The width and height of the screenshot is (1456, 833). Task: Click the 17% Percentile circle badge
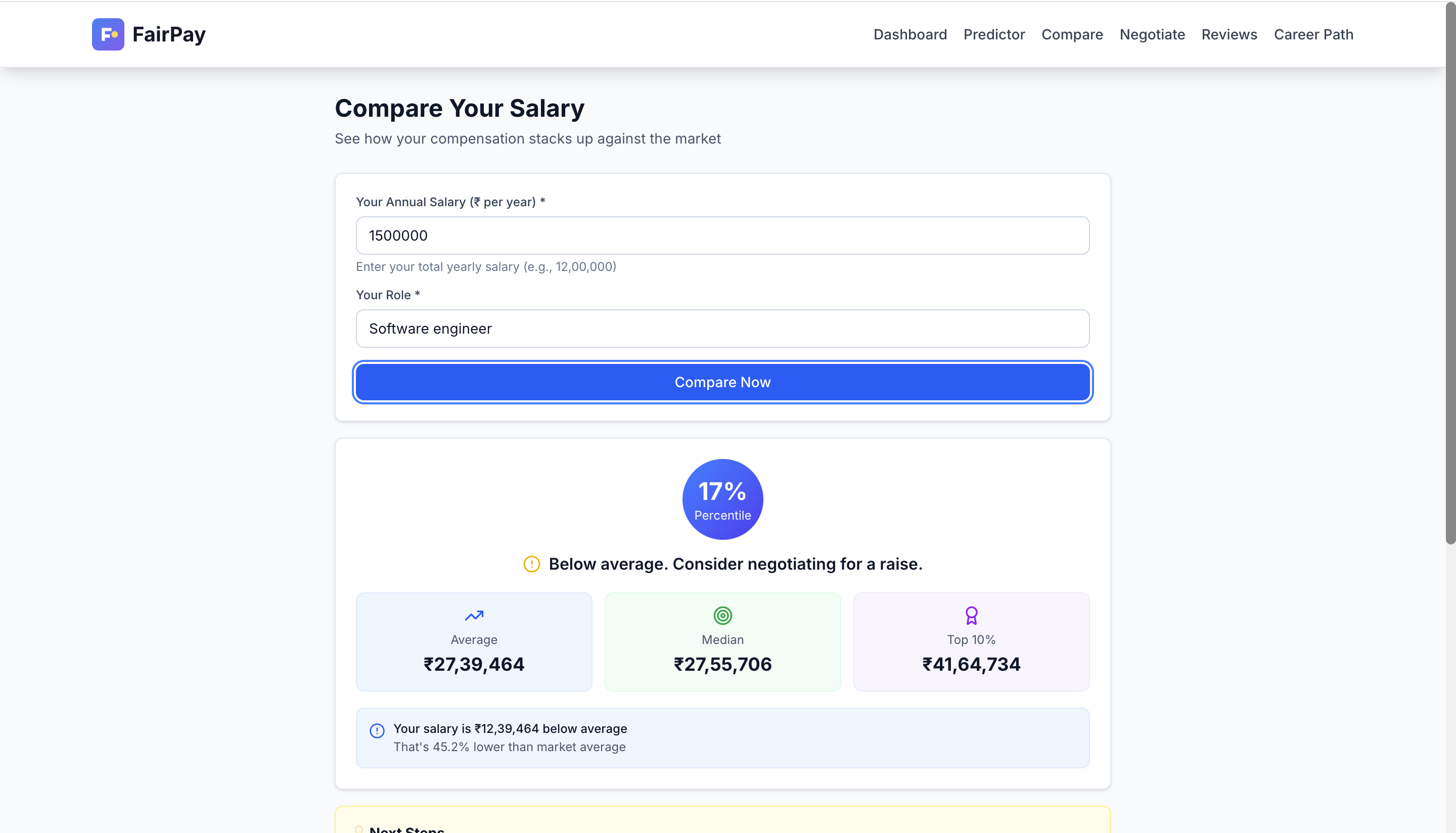(722, 499)
